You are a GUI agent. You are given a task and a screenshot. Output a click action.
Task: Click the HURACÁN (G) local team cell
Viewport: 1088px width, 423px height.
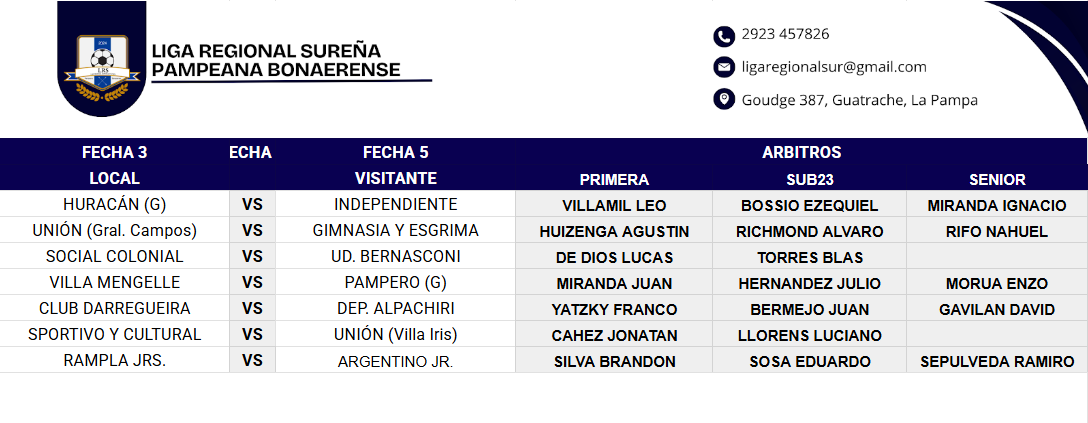(x=114, y=205)
